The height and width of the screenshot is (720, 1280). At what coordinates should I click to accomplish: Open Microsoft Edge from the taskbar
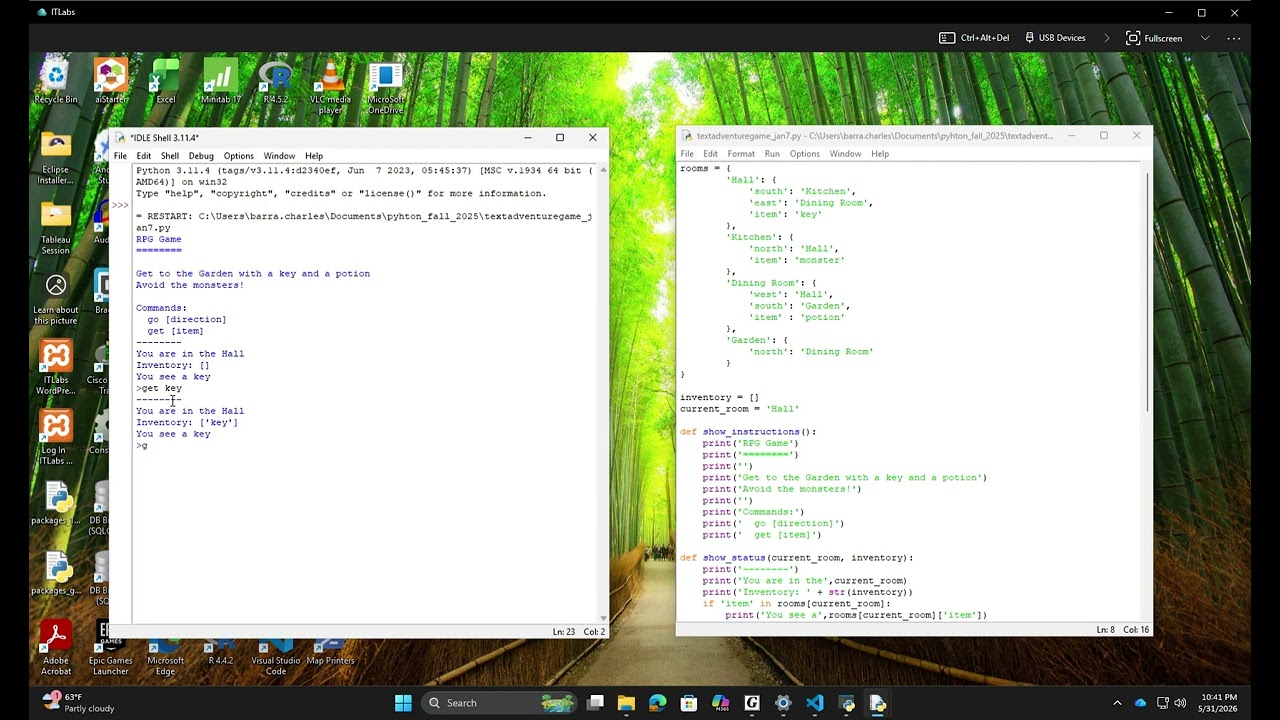(657, 703)
